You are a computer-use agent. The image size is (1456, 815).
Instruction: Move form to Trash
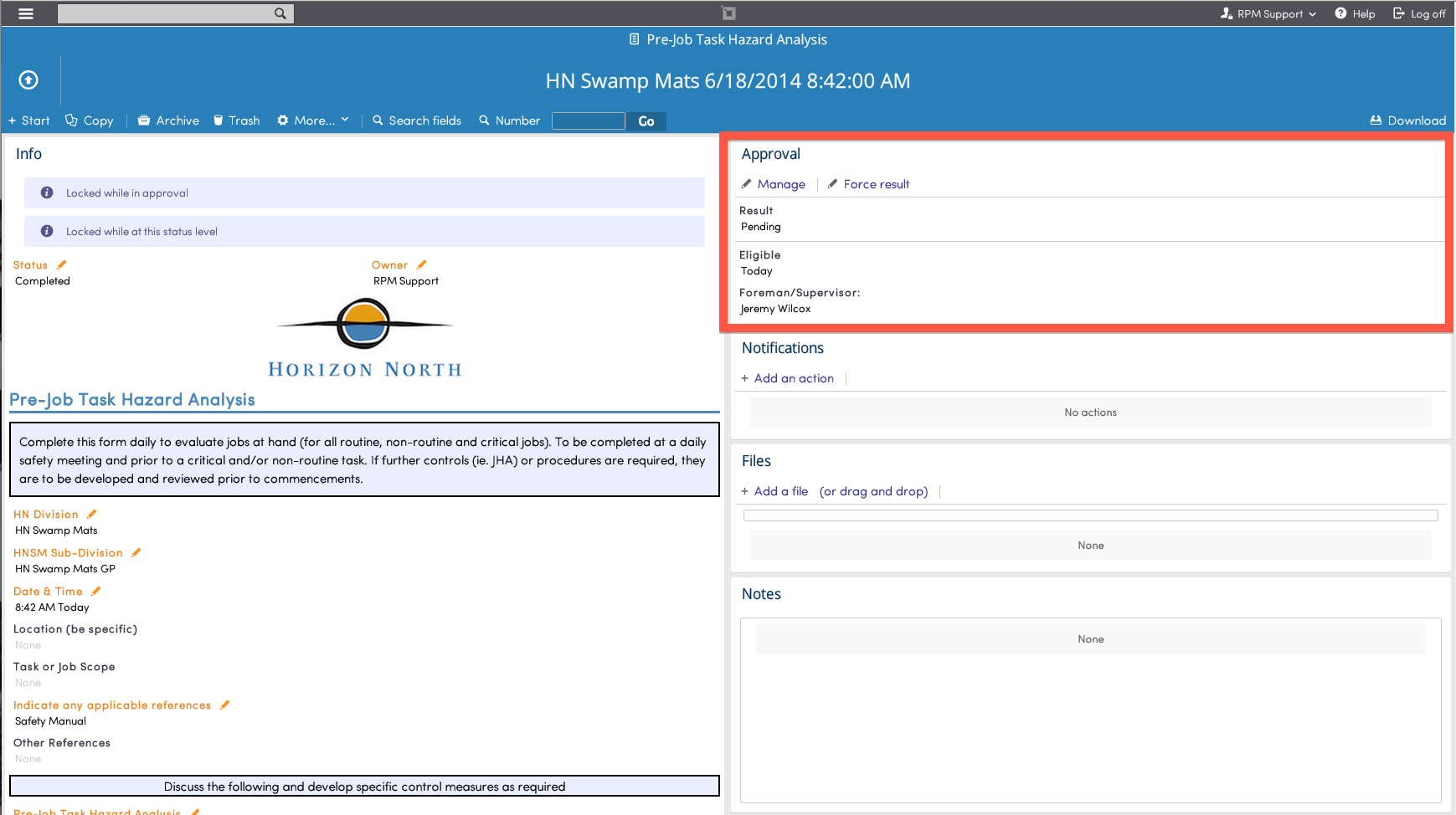(236, 120)
